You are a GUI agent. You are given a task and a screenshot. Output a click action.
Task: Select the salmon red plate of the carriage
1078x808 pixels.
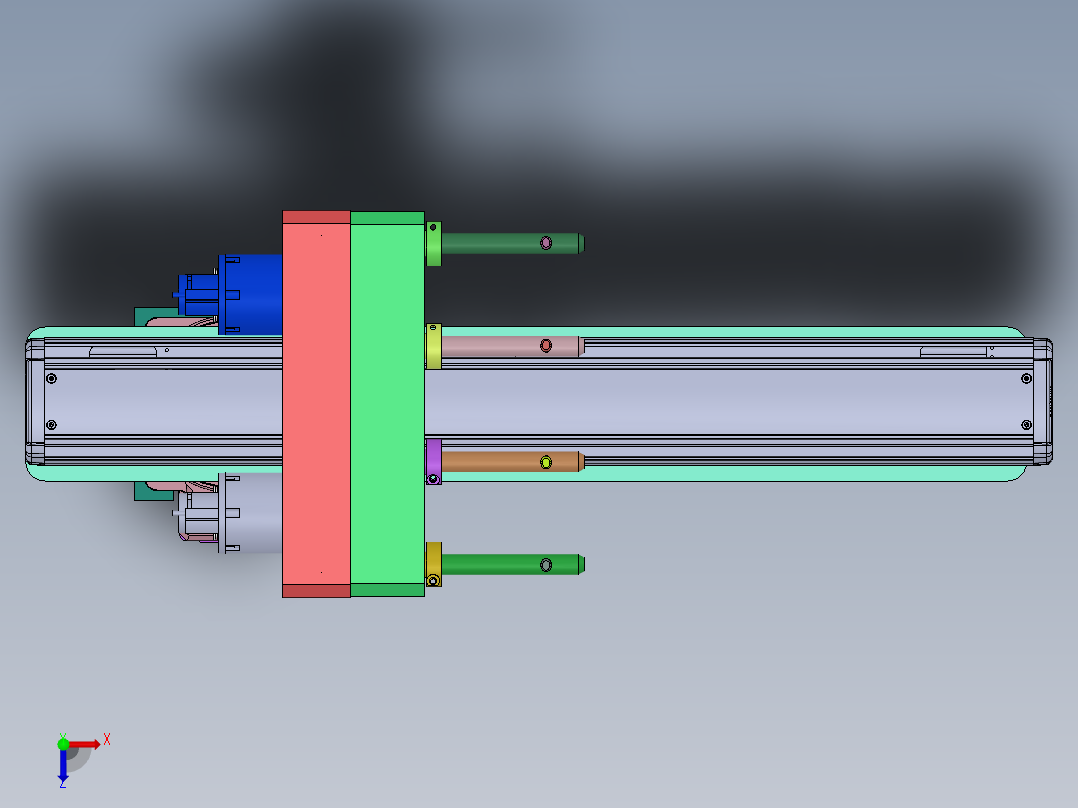coord(316,404)
